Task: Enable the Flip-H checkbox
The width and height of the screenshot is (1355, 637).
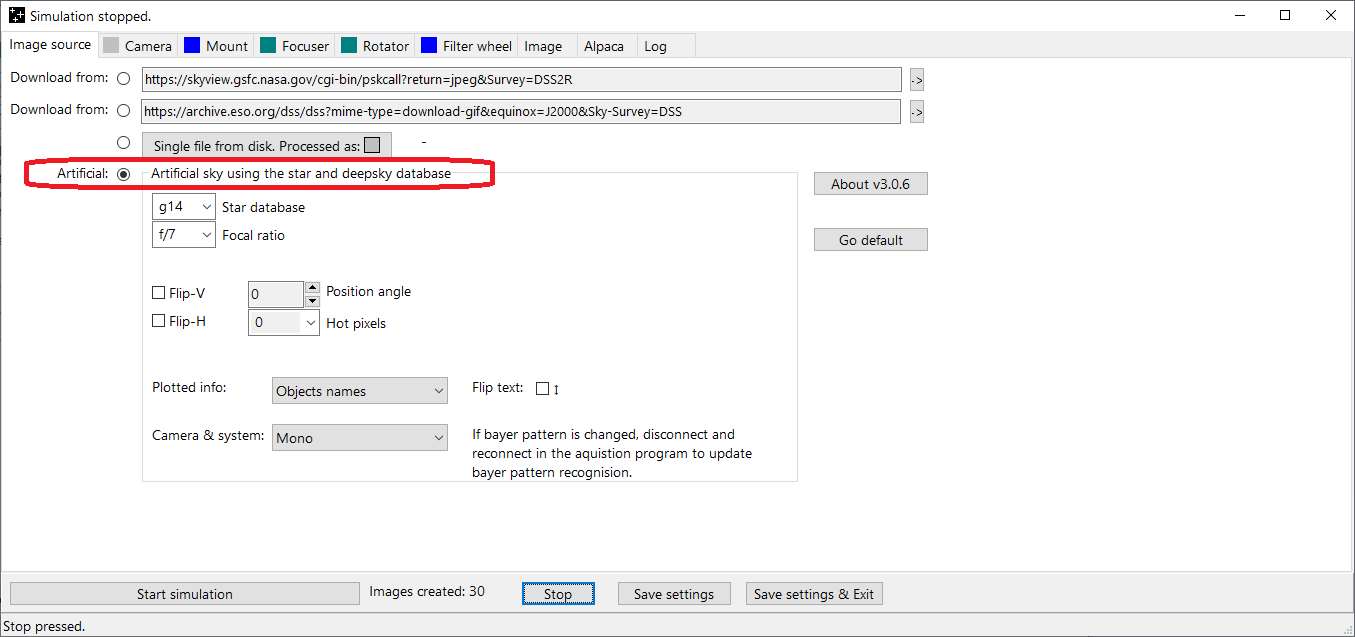Action: pos(158,322)
